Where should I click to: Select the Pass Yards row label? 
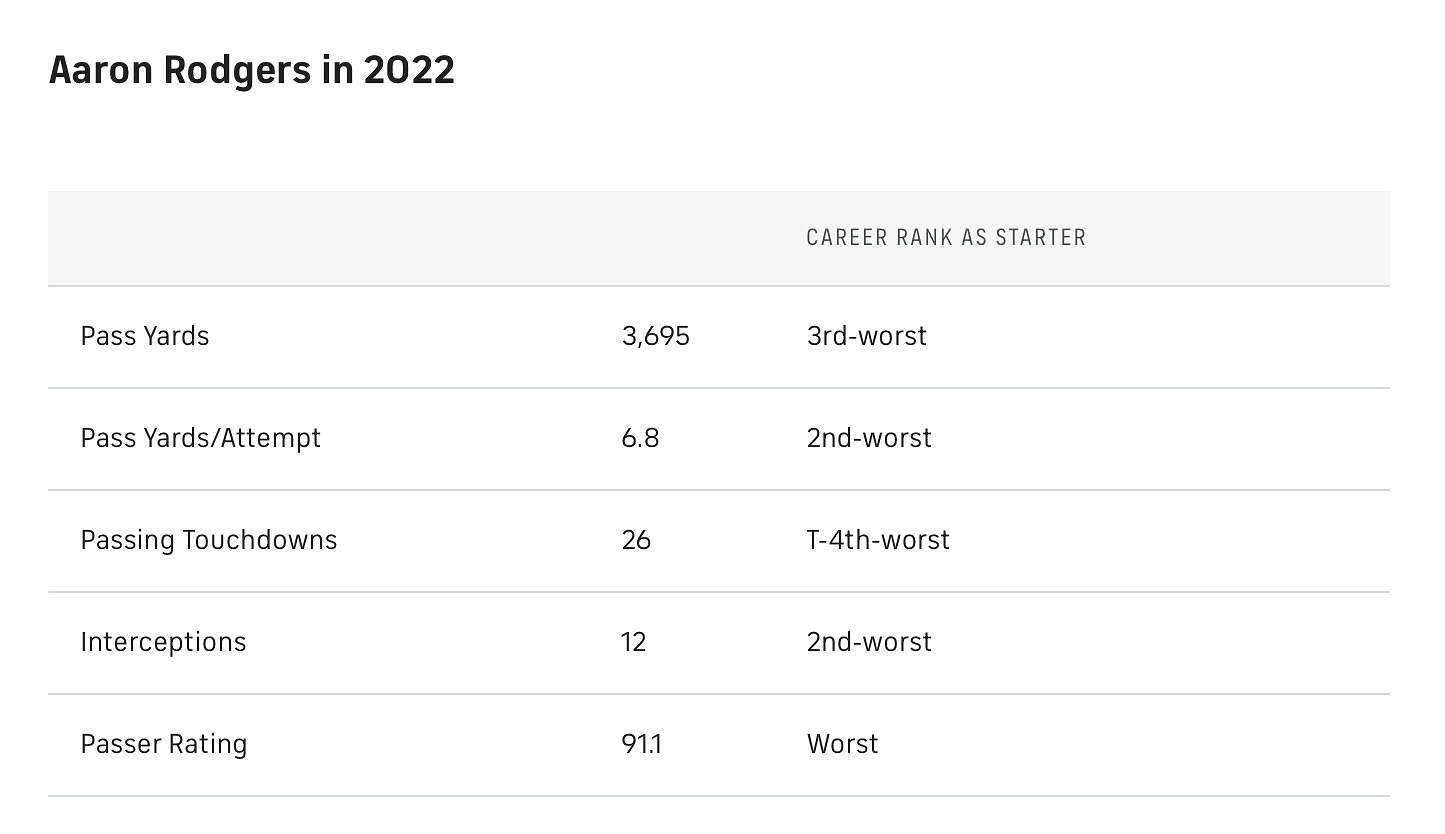(145, 336)
